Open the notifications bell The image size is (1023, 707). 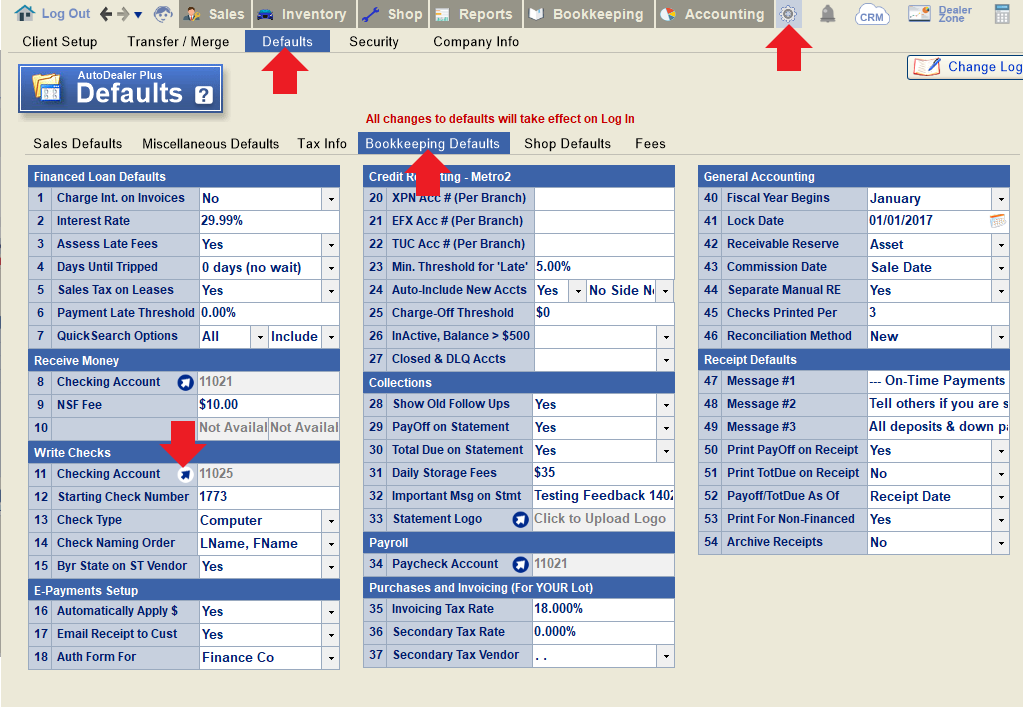point(827,14)
